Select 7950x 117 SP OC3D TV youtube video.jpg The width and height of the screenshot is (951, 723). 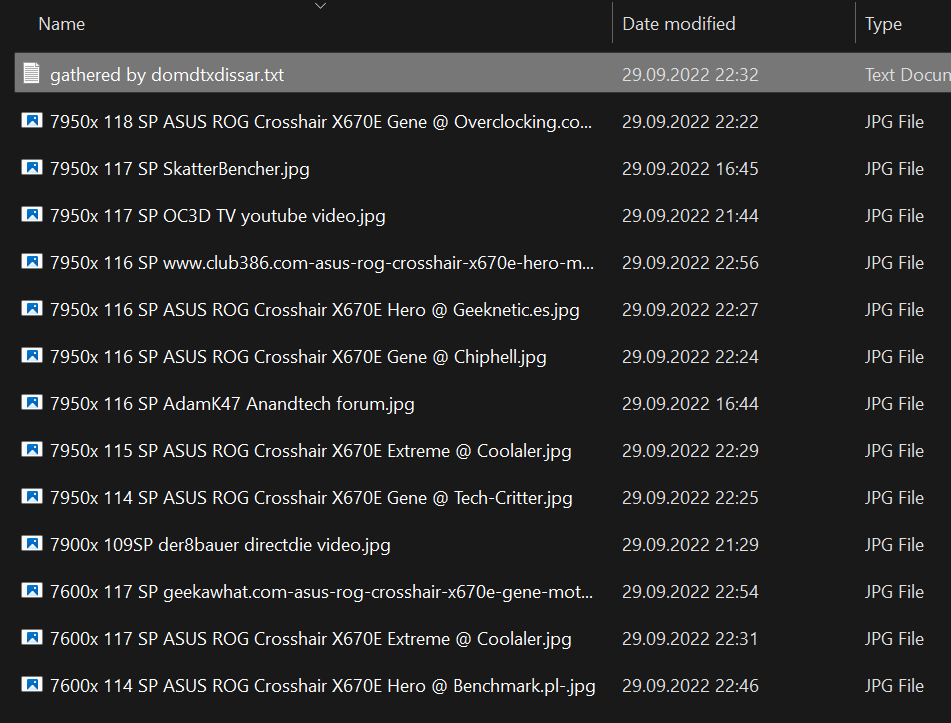pyautogui.click(x=218, y=216)
